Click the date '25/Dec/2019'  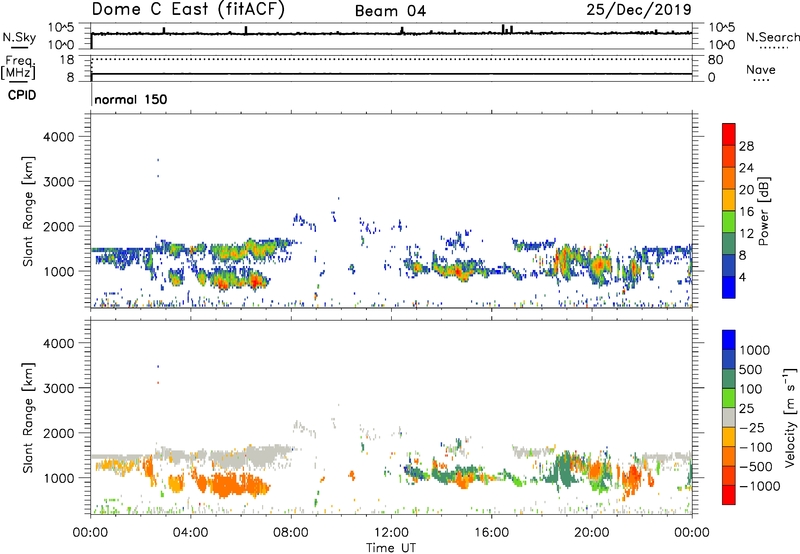[639, 10]
